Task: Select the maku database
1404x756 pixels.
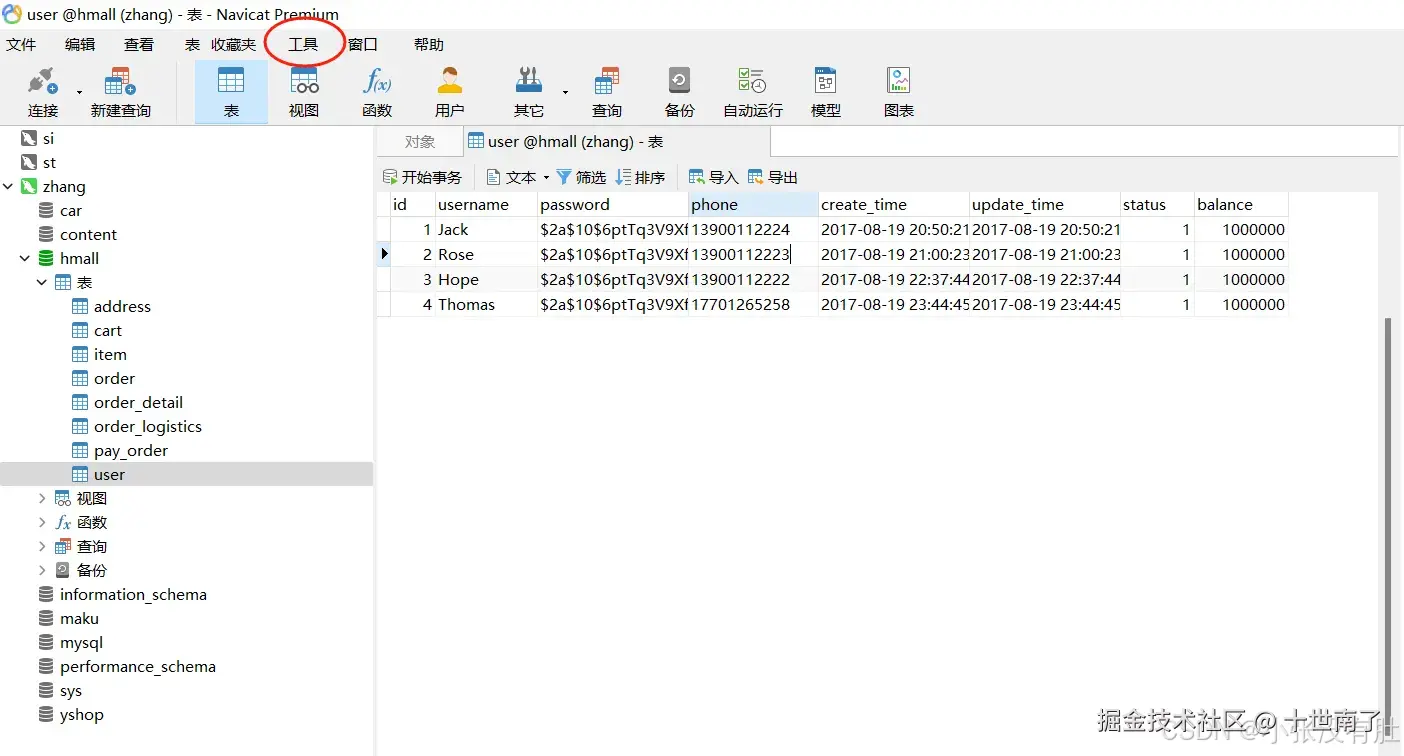Action: (x=79, y=618)
